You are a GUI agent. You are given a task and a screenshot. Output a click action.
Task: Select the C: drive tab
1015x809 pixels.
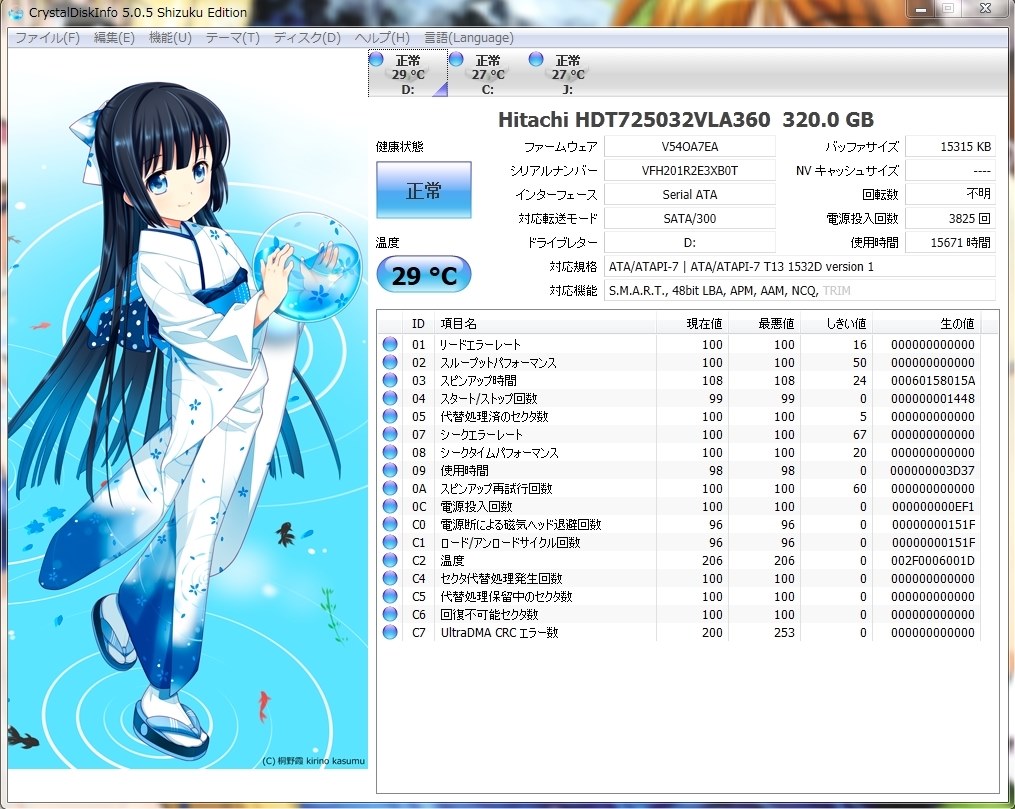[x=487, y=73]
